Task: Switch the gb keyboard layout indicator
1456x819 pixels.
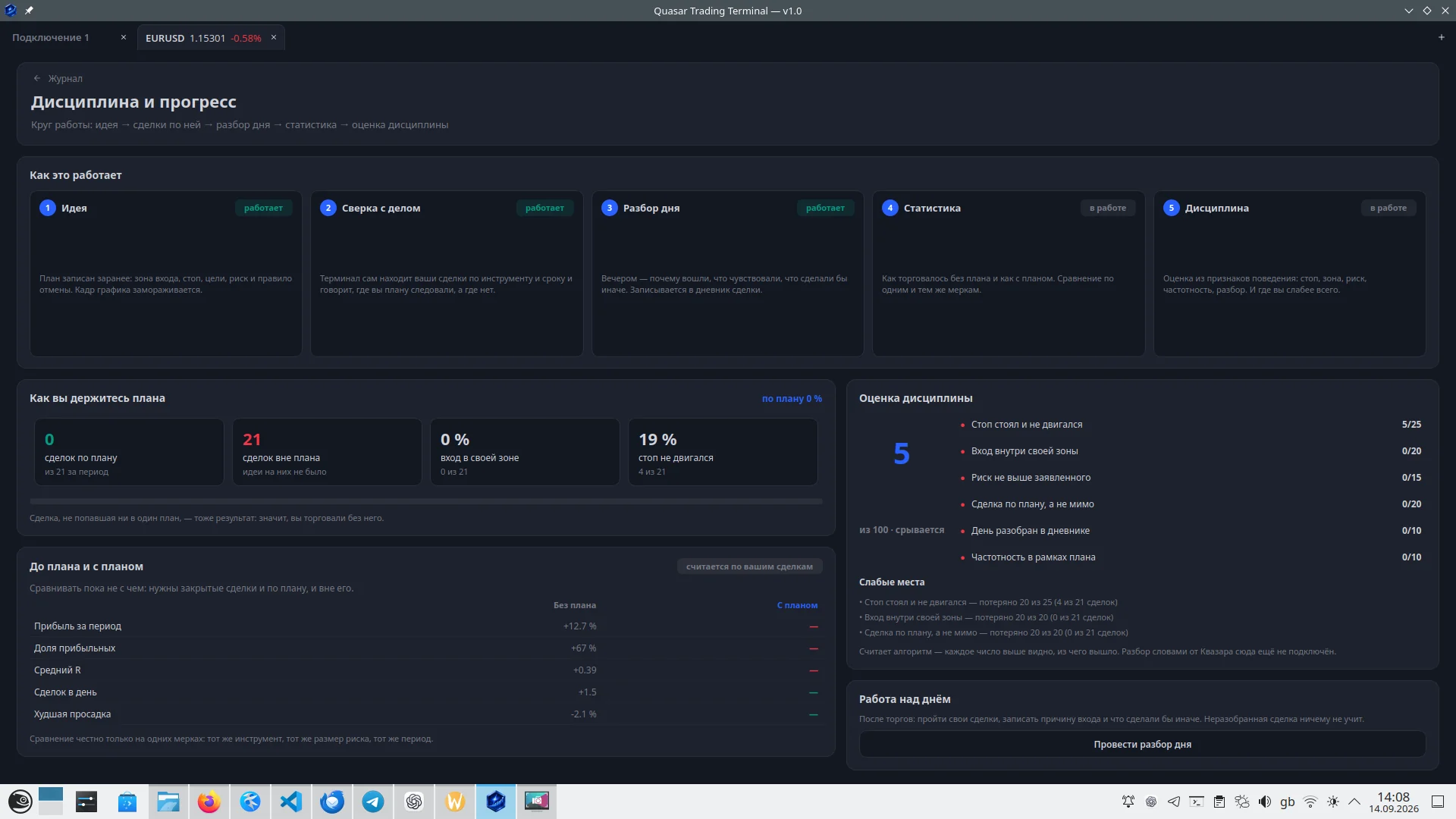Action: point(1288,802)
